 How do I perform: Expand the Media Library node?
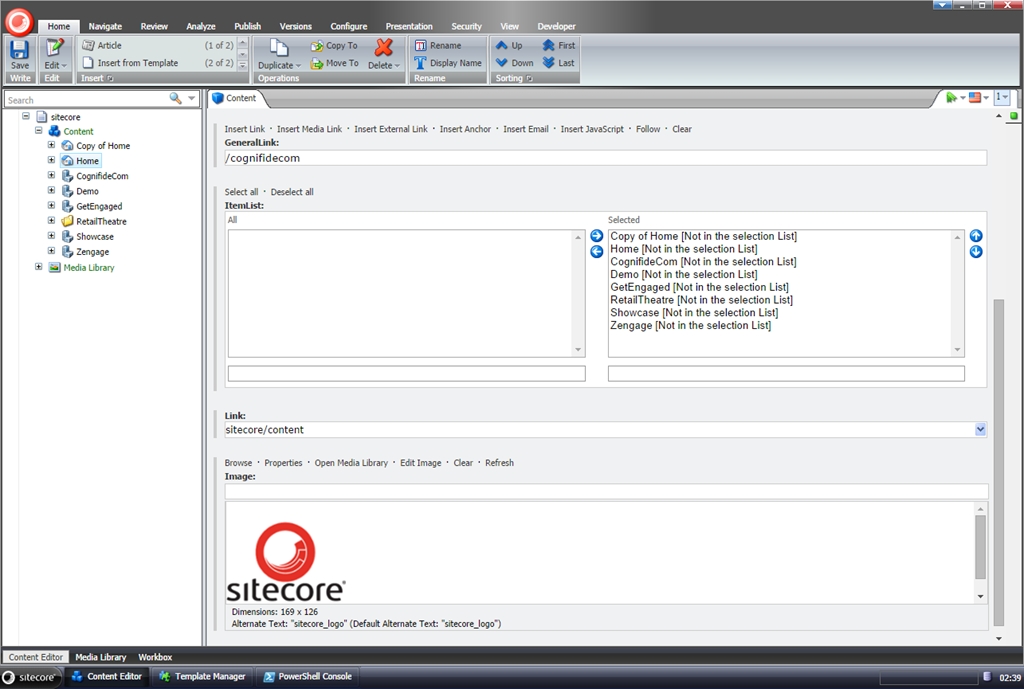(39, 266)
